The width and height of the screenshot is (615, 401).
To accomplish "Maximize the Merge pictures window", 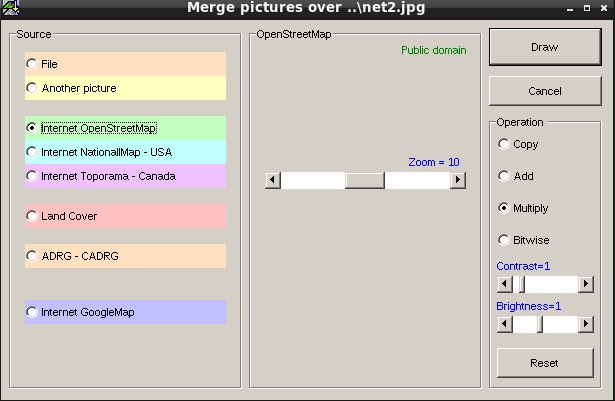I will click(587, 8).
